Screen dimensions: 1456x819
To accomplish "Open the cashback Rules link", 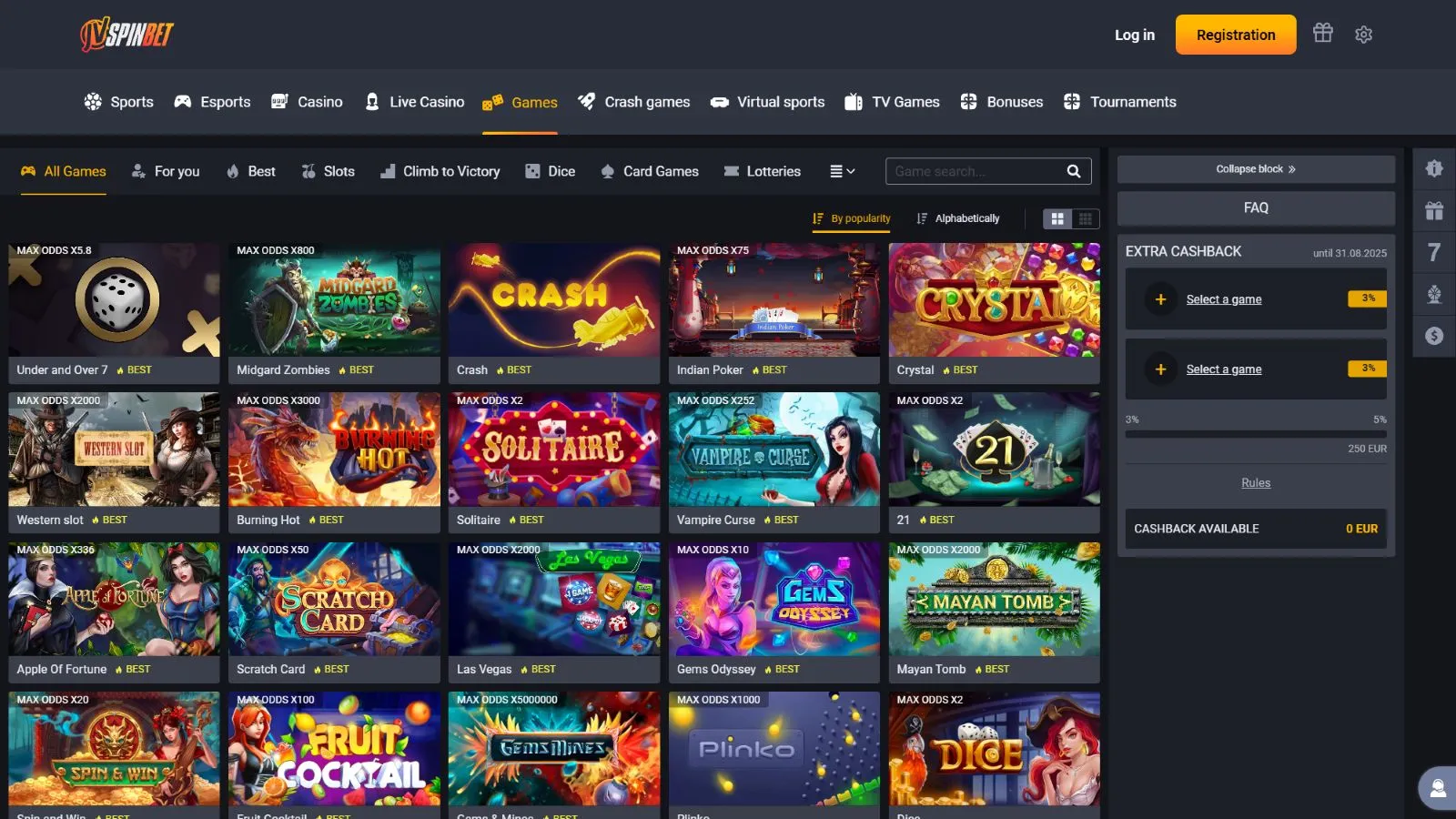I will (1255, 483).
